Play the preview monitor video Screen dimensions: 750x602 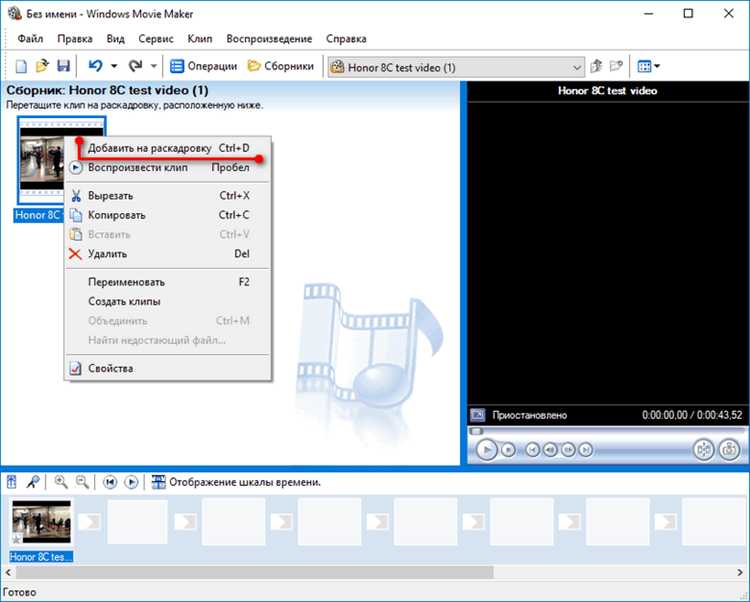[487, 449]
